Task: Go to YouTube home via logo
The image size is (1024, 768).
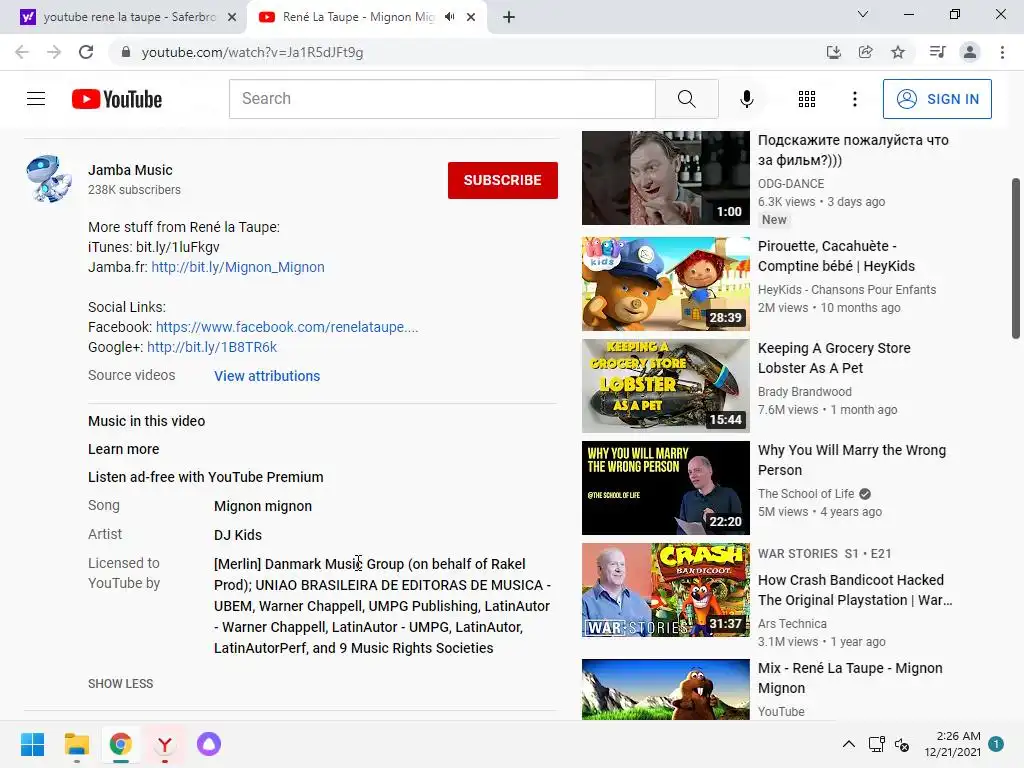Action: [x=117, y=99]
